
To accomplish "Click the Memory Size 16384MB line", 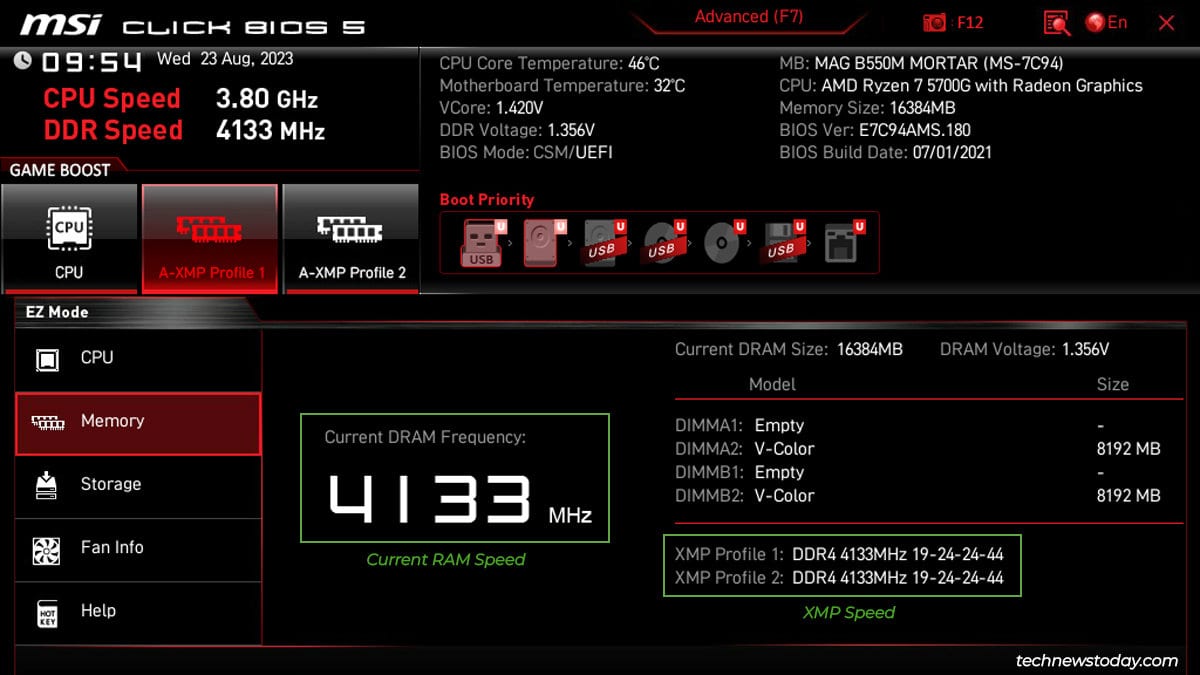I will click(867, 108).
